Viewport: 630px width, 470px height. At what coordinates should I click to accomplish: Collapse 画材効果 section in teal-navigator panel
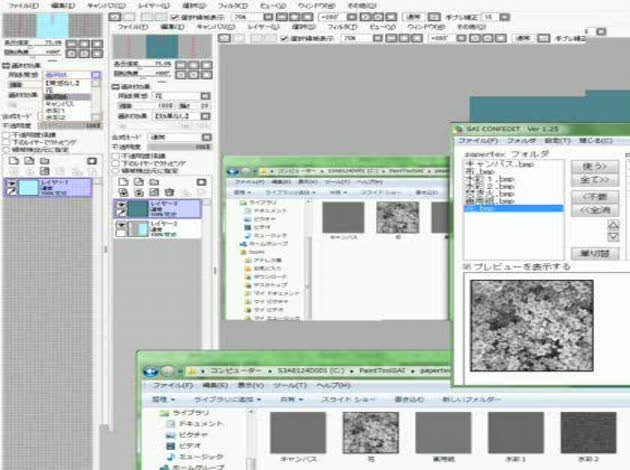tap(116, 87)
